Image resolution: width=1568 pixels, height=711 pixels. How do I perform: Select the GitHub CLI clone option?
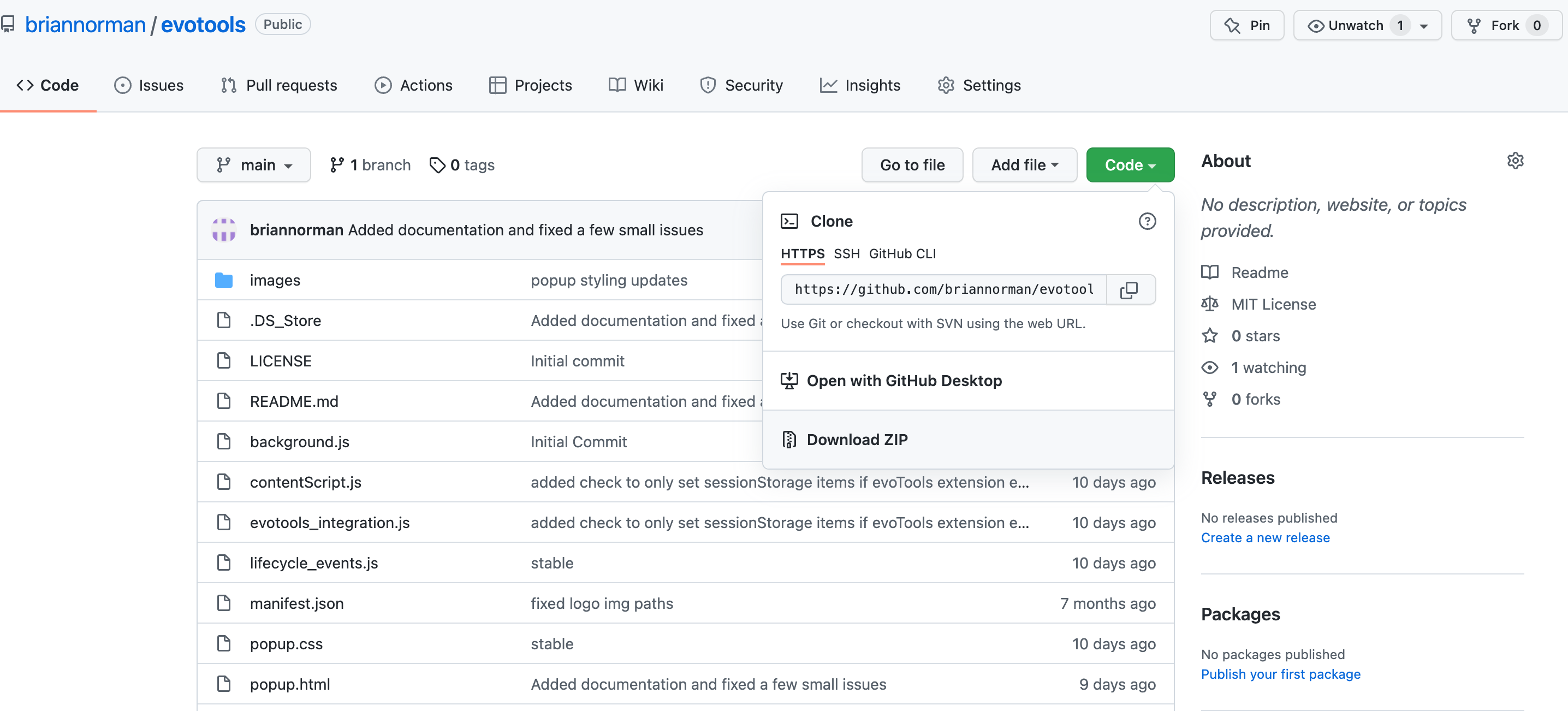[x=902, y=254]
